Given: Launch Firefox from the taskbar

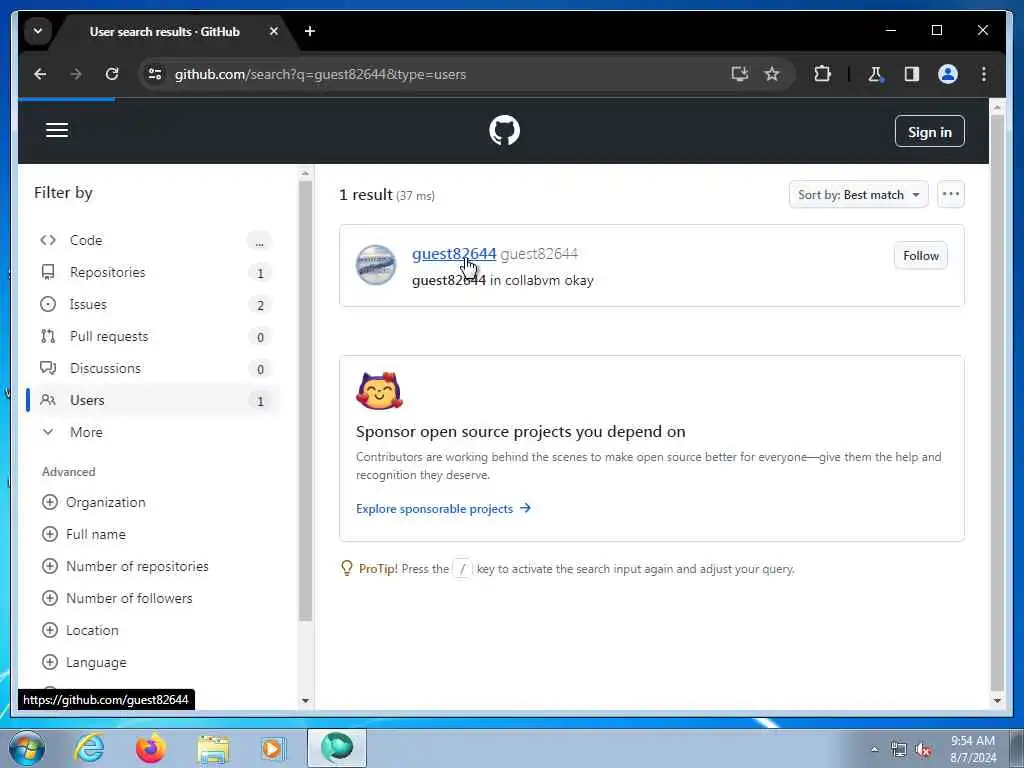Looking at the screenshot, I should pyautogui.click(x=150, y=748).
